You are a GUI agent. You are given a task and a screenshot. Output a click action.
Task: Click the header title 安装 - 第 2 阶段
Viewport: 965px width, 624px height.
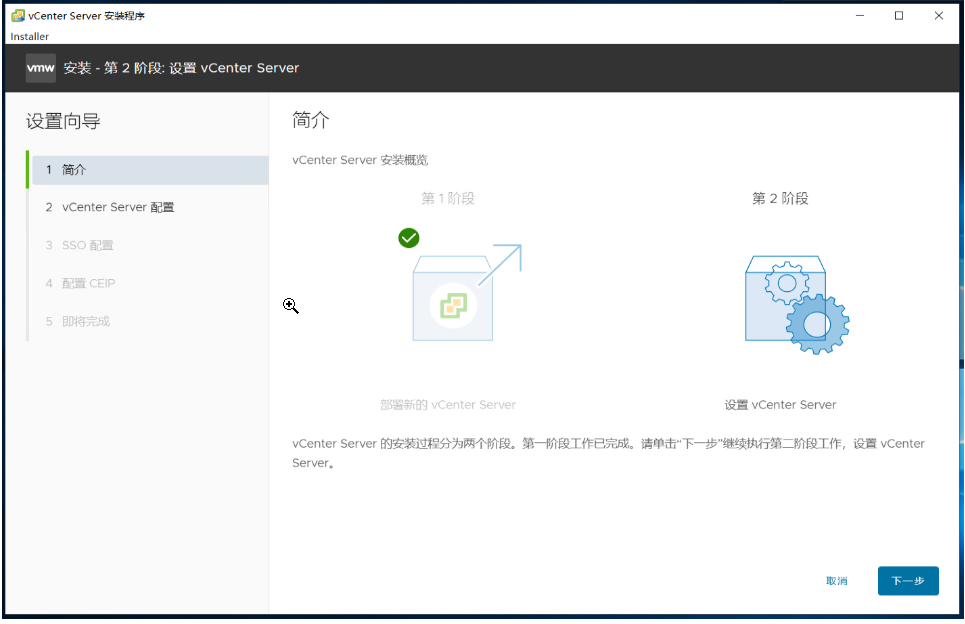click(182, 68)
